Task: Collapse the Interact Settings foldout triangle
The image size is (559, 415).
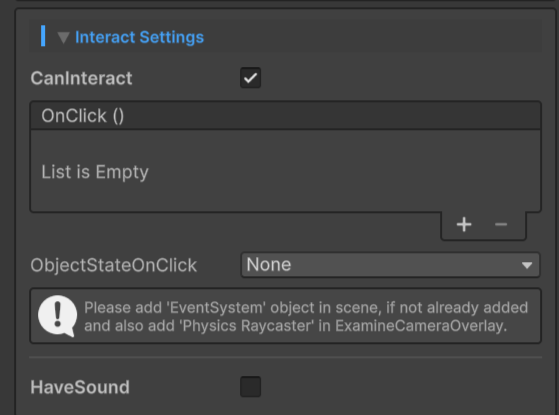Action: click(63, 37)
